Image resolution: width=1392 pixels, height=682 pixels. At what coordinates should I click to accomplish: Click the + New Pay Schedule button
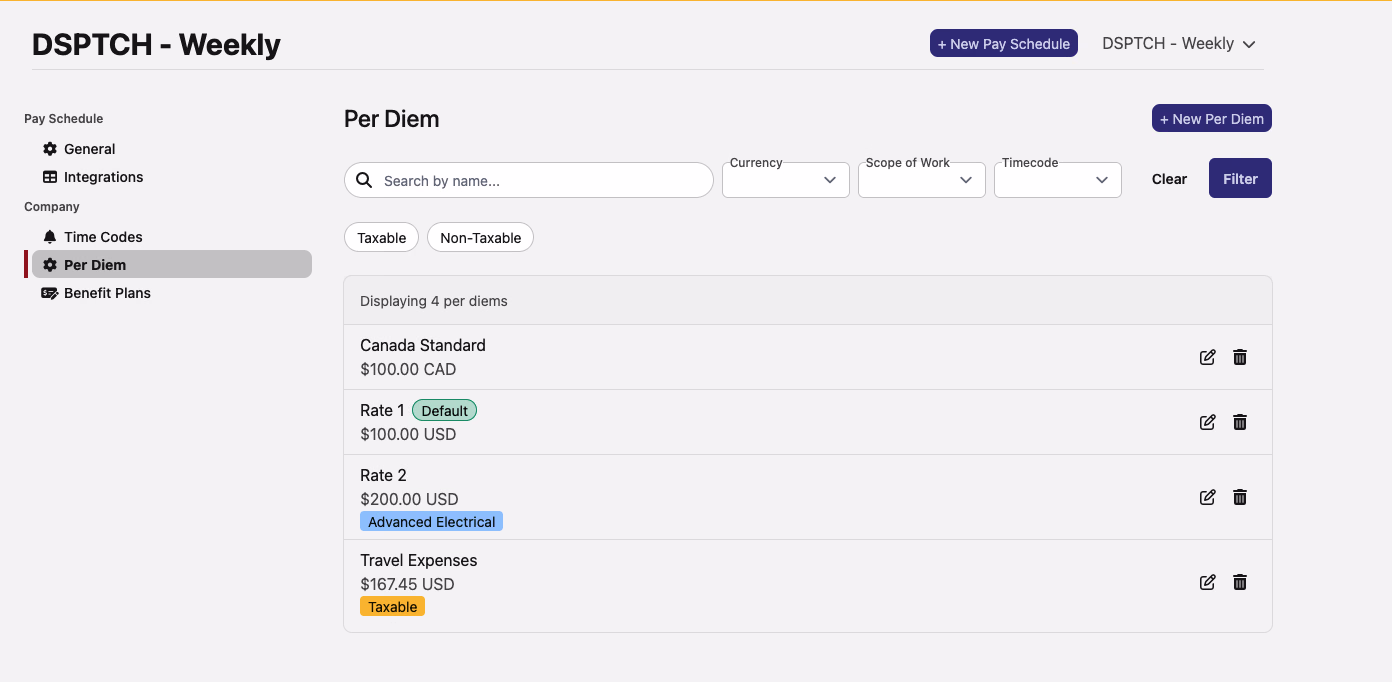coord(1004,43)
